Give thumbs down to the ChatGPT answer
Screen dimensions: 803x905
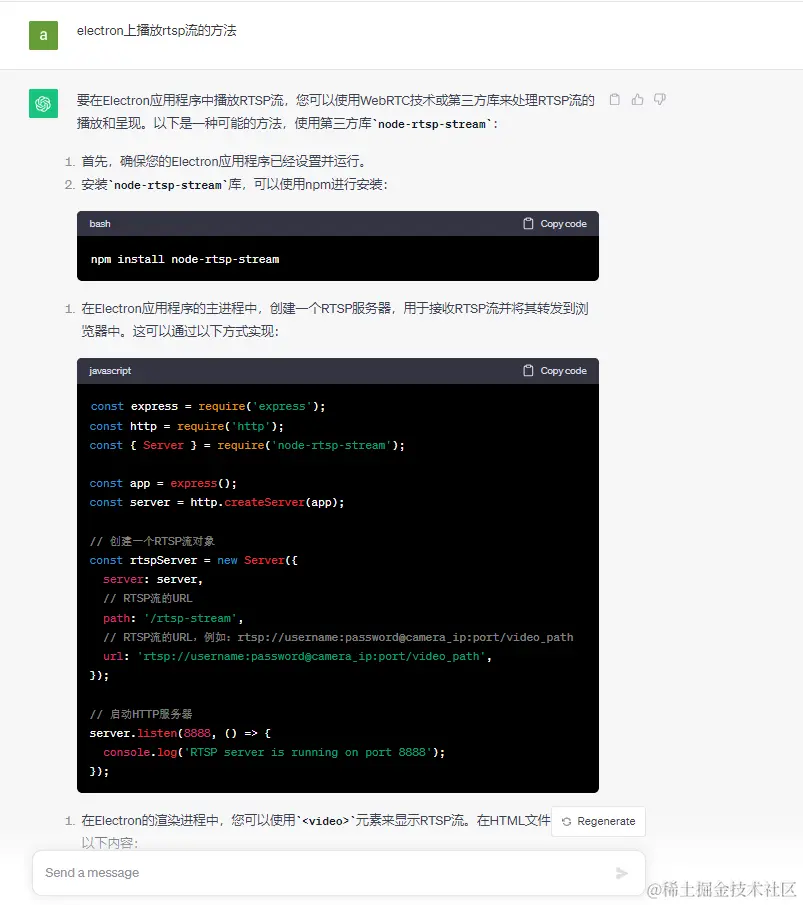click(660, 100)
